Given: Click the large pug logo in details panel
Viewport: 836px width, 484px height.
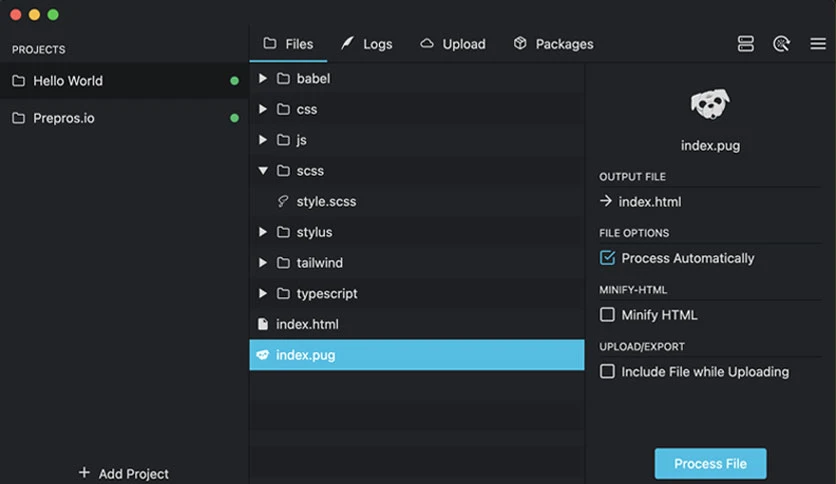Looking at the screenshot, I should [710, 104].
